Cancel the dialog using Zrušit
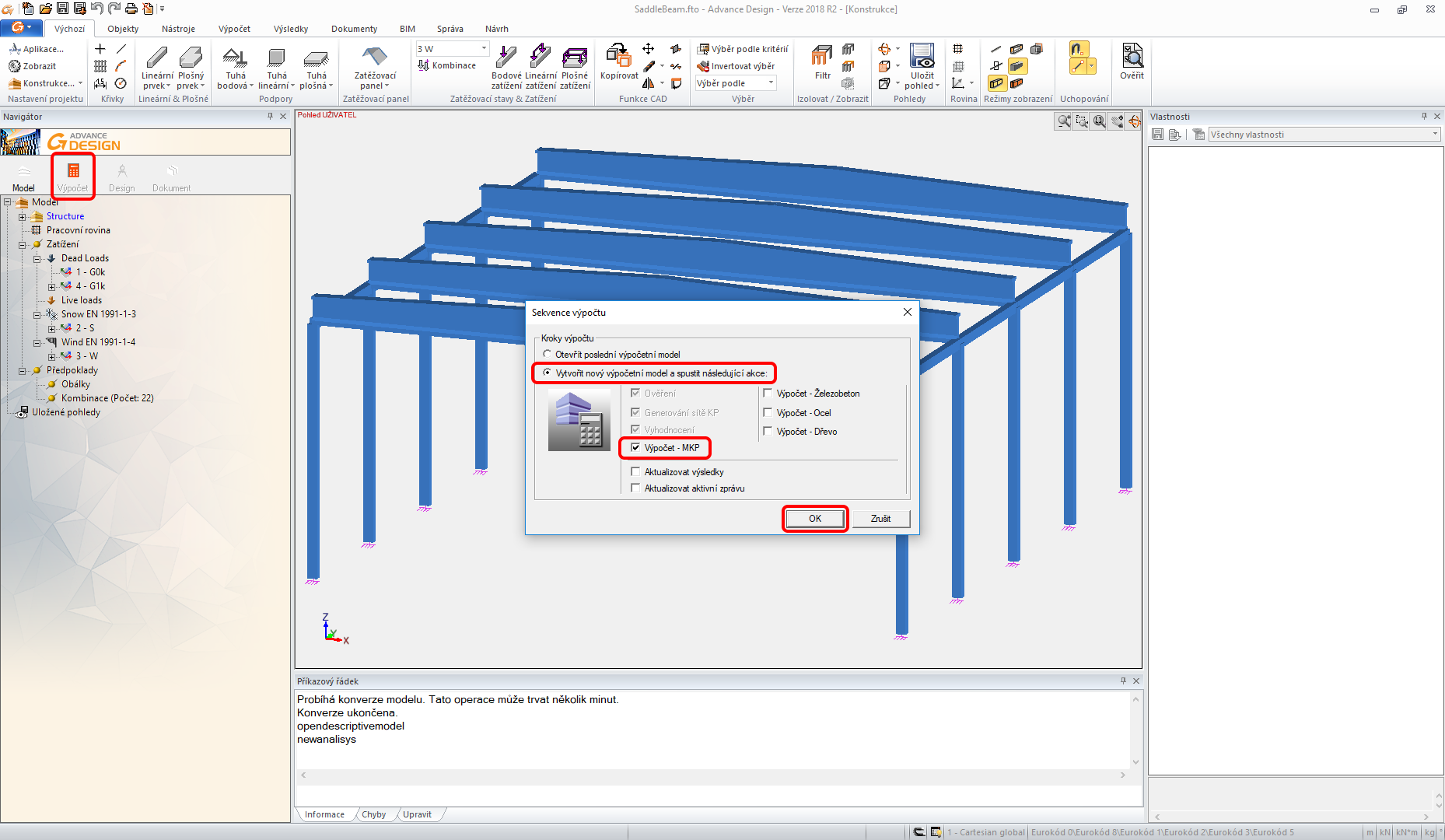 [x=880, y=518]
